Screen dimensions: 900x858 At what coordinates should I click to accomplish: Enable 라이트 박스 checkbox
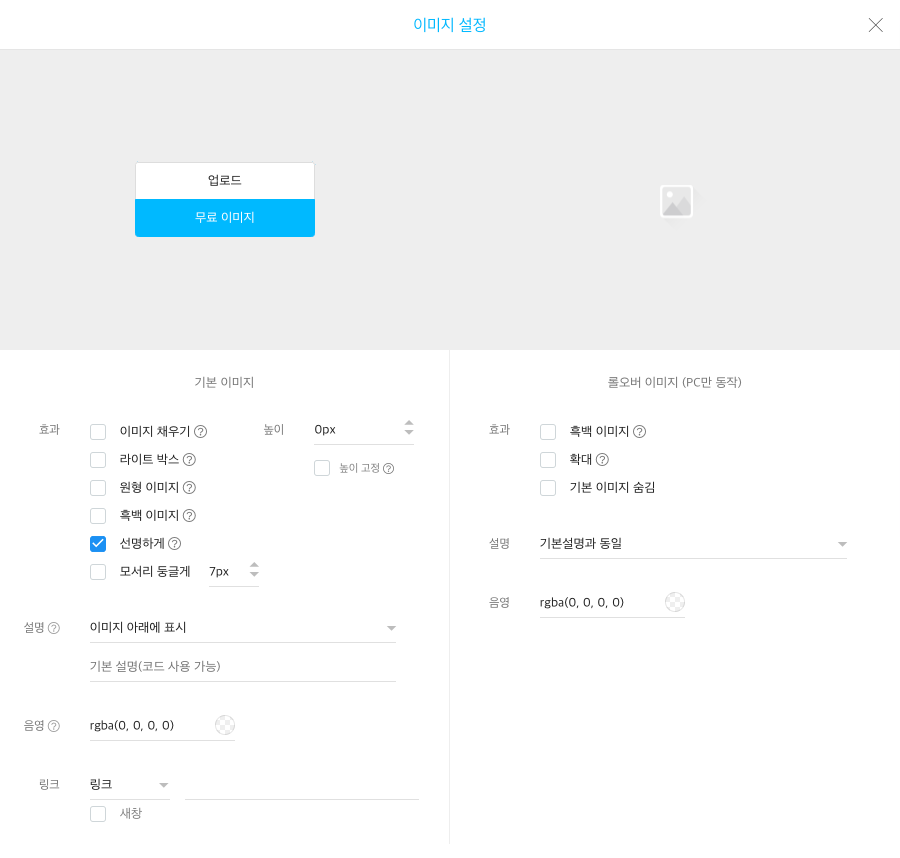point(98,460)
